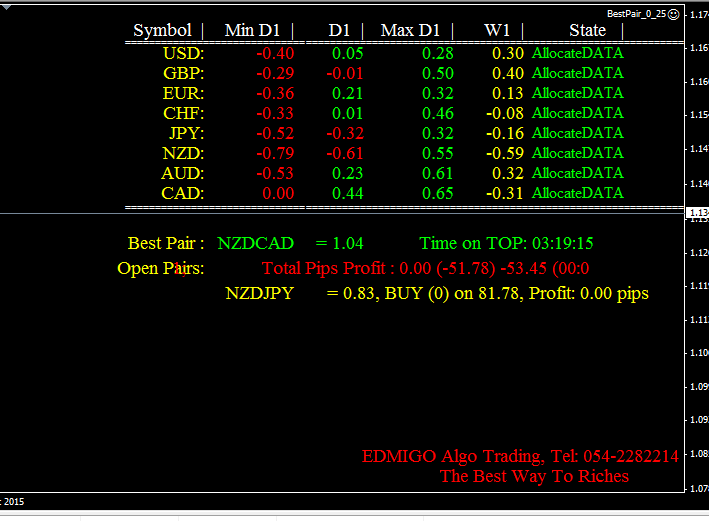Select the GBP: symbol row label
Image resolution: width=709 pixels, height=521 pixels.
(184, 73)
